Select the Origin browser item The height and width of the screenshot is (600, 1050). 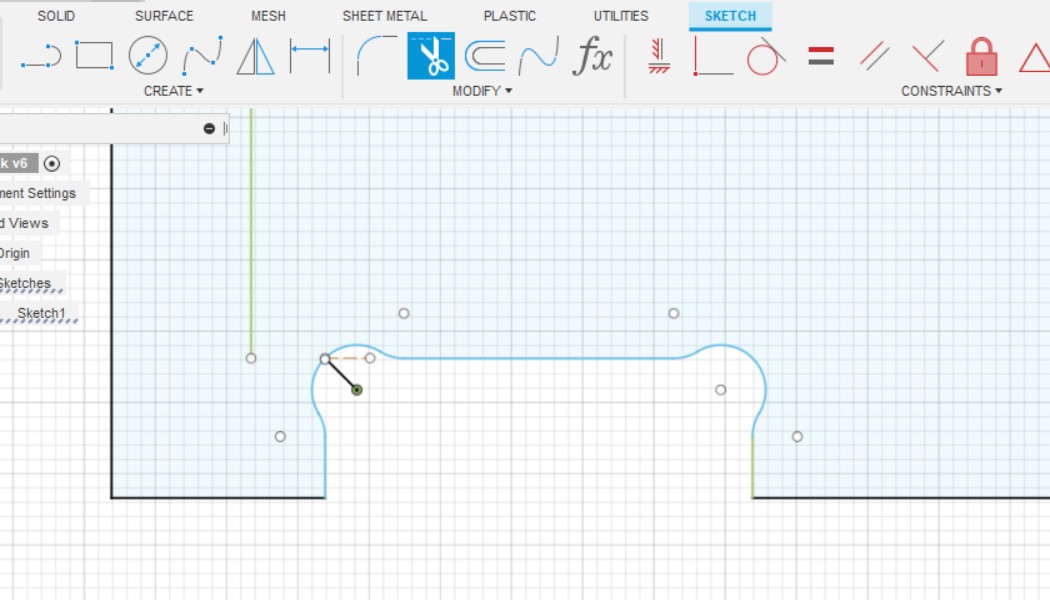point(15,254)
